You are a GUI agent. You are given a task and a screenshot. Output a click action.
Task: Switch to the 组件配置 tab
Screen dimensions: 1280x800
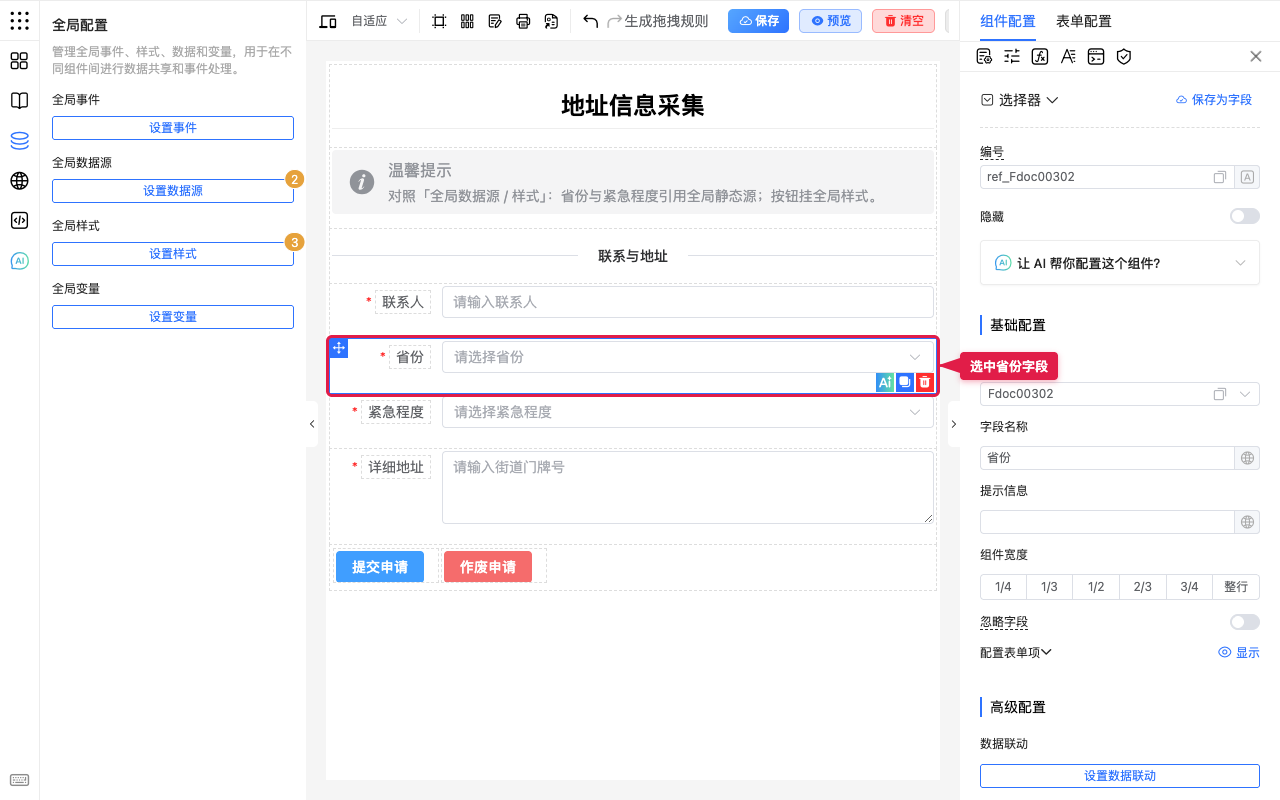pyautogui.click(x=1008, y=21)
